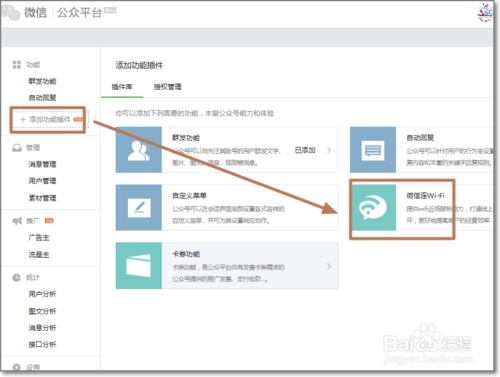500x377 pixels.
Task: Switch to the 授权管理 tab
Action: coord(167,87)
